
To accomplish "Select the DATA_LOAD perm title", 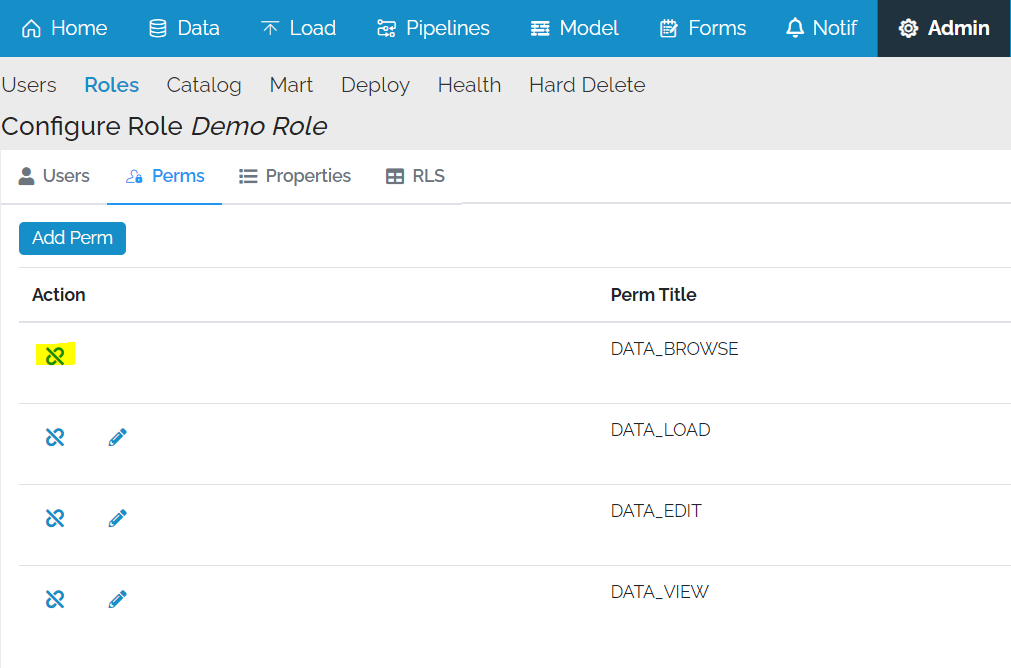I will pos(660,430).
